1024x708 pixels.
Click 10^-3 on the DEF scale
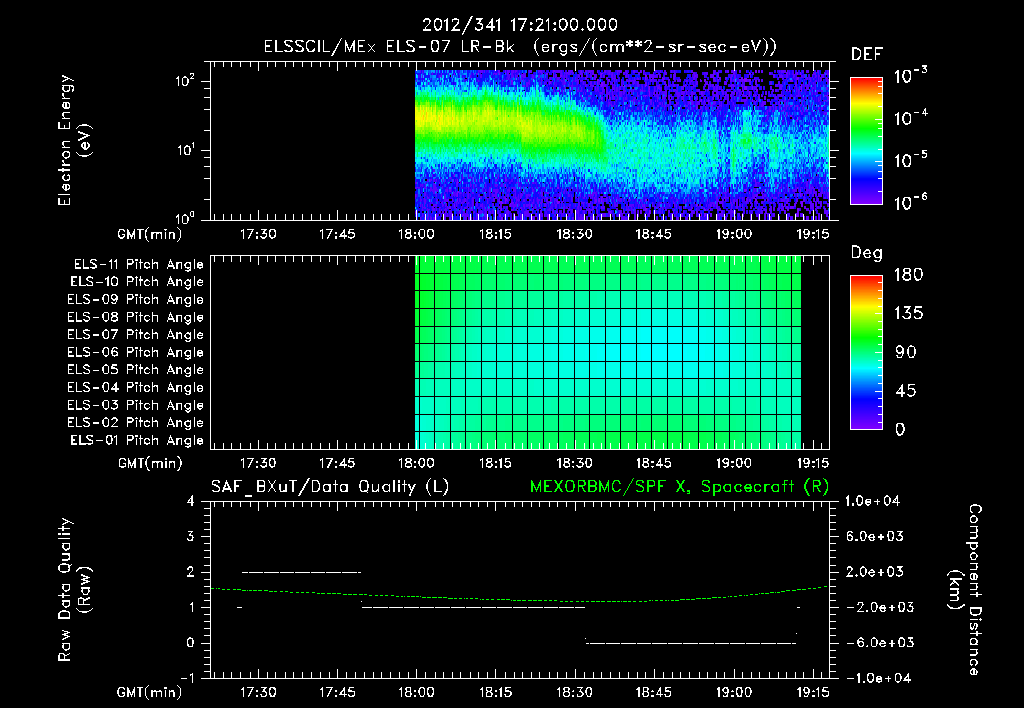click(911, 76)
